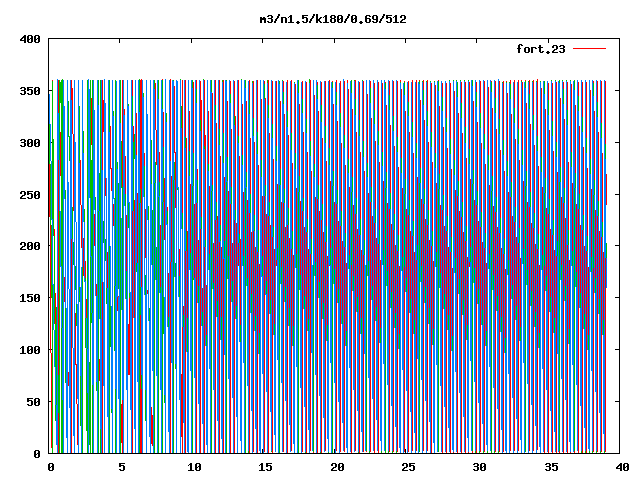Click the plot title m3/n1.5/k180/0.69/512
This screenshot has width=640, height=480.
tap(333, 19)
